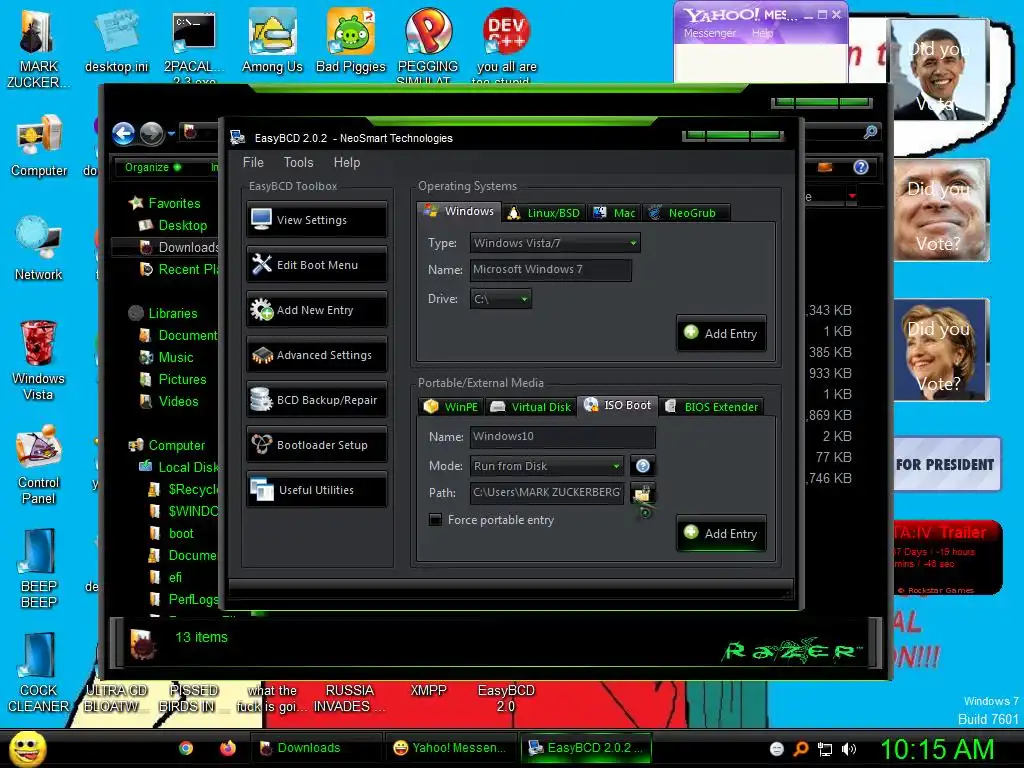Open the COCK CLEANER desktop icon

point(38,673)
